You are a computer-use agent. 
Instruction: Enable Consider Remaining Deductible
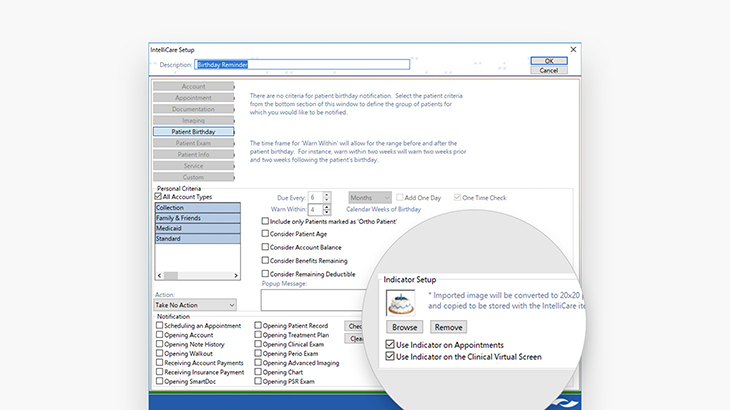265,274
